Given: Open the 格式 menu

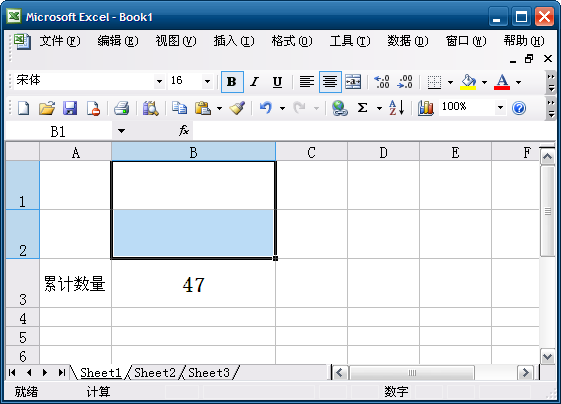Looking at the screenshot, I should coord(292,41).
